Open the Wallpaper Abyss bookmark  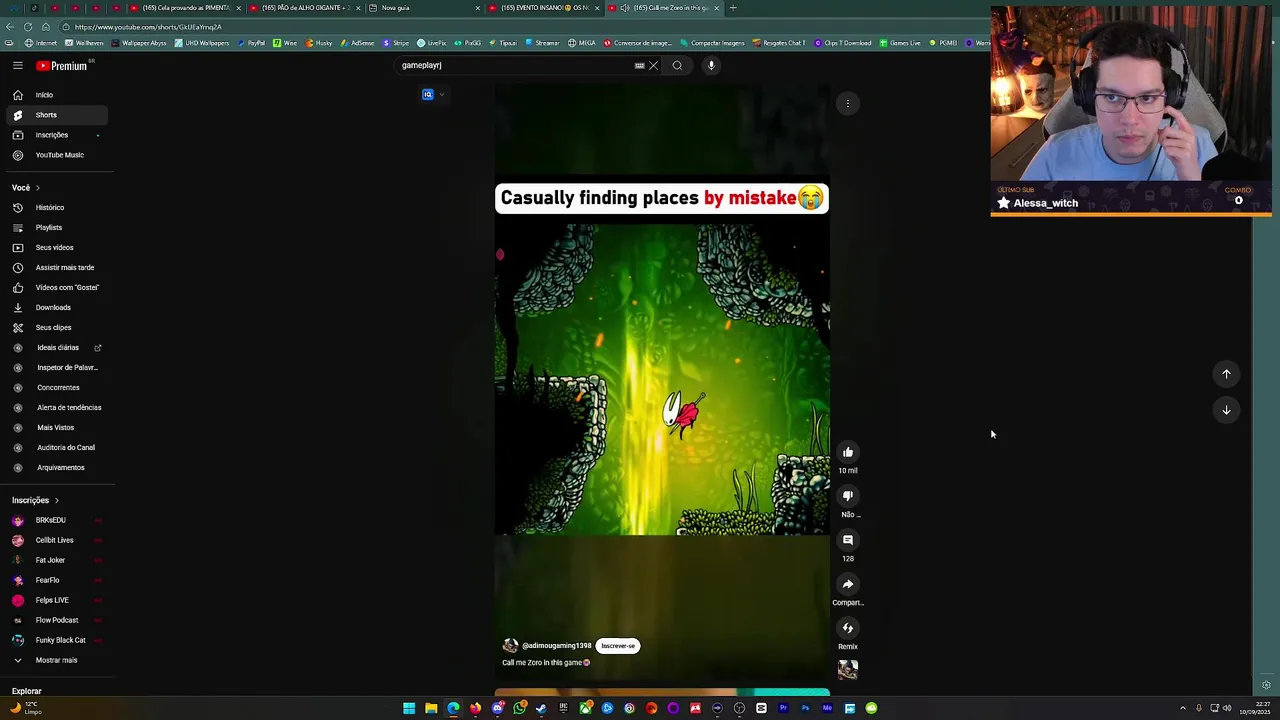pyautogui.click(x=140, y=43)
